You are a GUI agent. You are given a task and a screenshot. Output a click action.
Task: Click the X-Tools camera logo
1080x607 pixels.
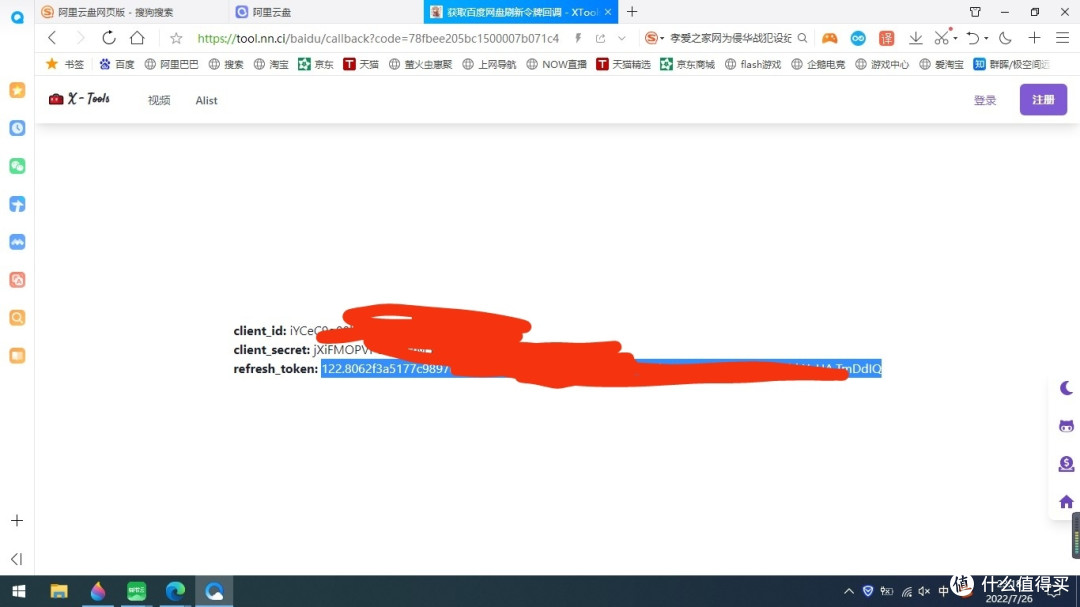(x=55, y=98)
